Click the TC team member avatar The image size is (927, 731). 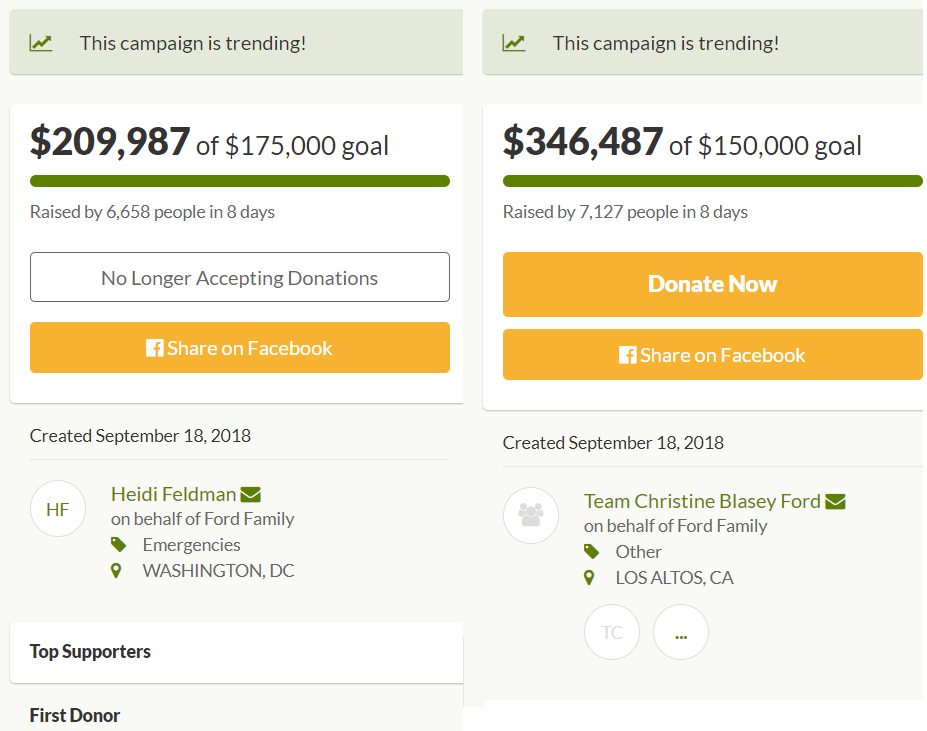[x=612, y=632]
